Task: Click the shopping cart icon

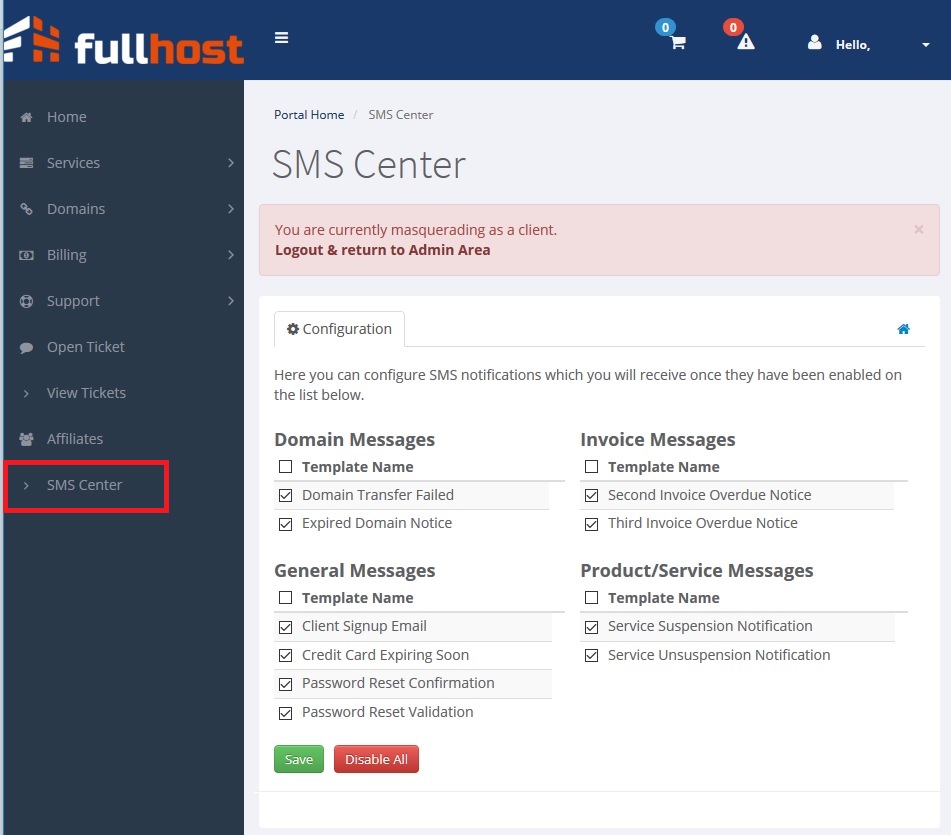Action: pos(677,43)
